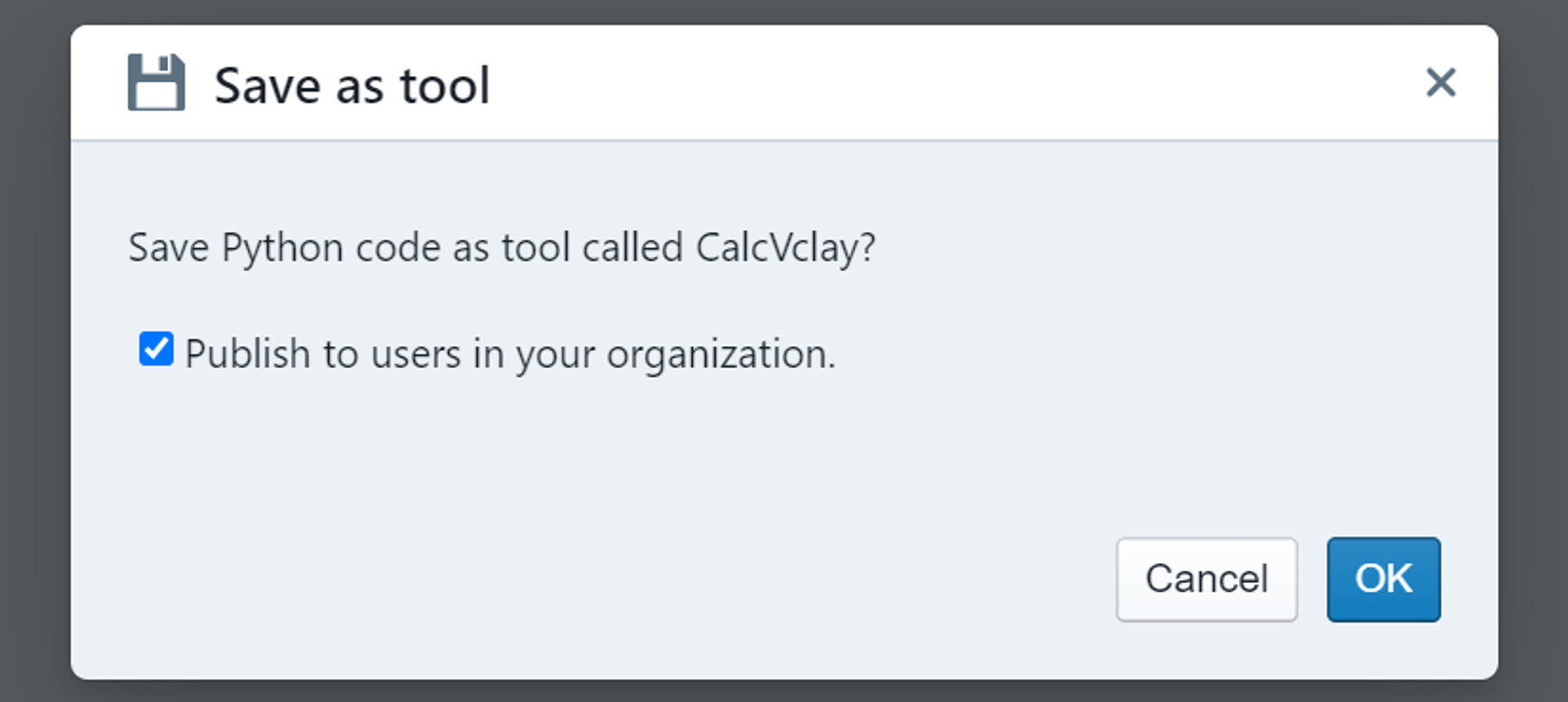Click the dimmed backdrop right of the dialog
The width and height of the screenshot is (1568, 702).
1534,351
